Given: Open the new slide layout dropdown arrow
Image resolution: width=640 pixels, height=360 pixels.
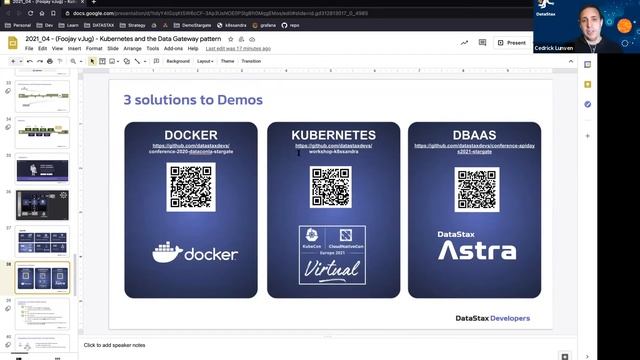Looking at the screenshot, I should click(21, 61).
